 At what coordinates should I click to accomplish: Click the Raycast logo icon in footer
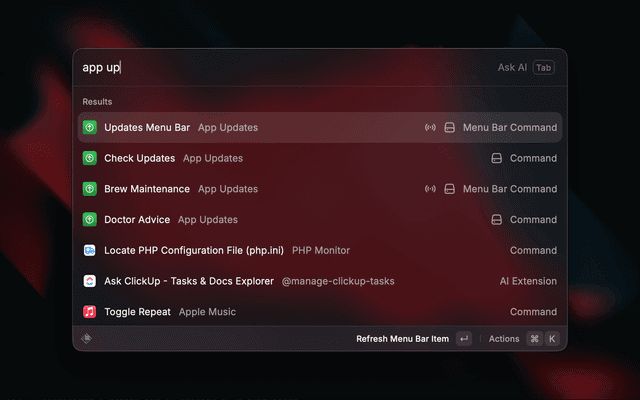pos(86,338)
